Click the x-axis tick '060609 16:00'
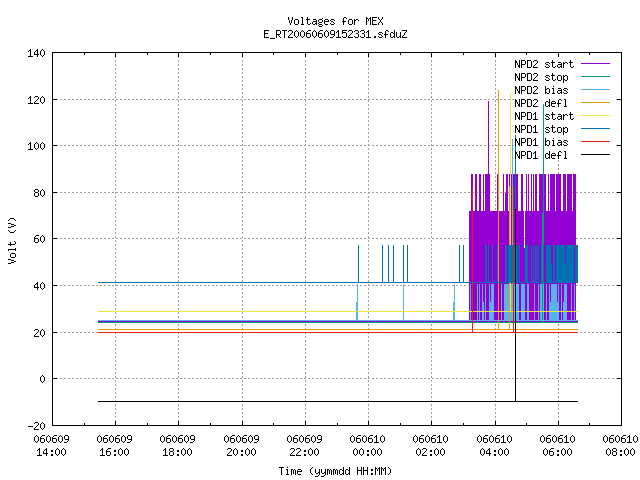This screenshot has width=640, height=480. 115,446
